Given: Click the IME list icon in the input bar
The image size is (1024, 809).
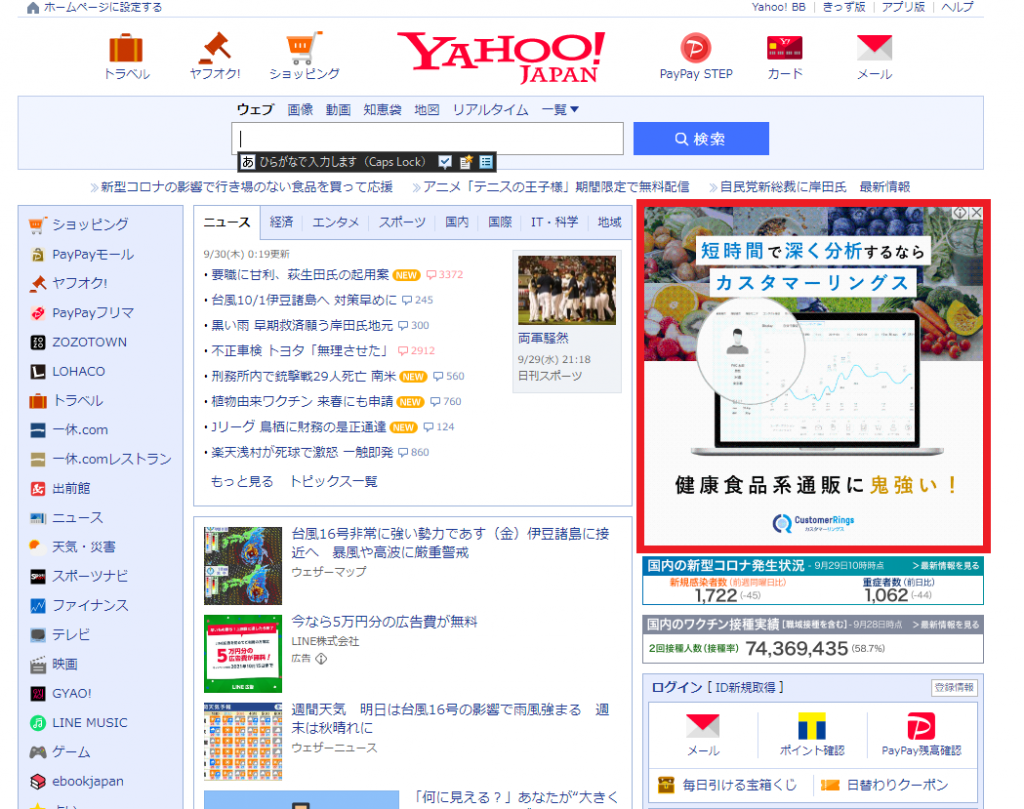Looking at the screenshot, I should click(486, 162).
